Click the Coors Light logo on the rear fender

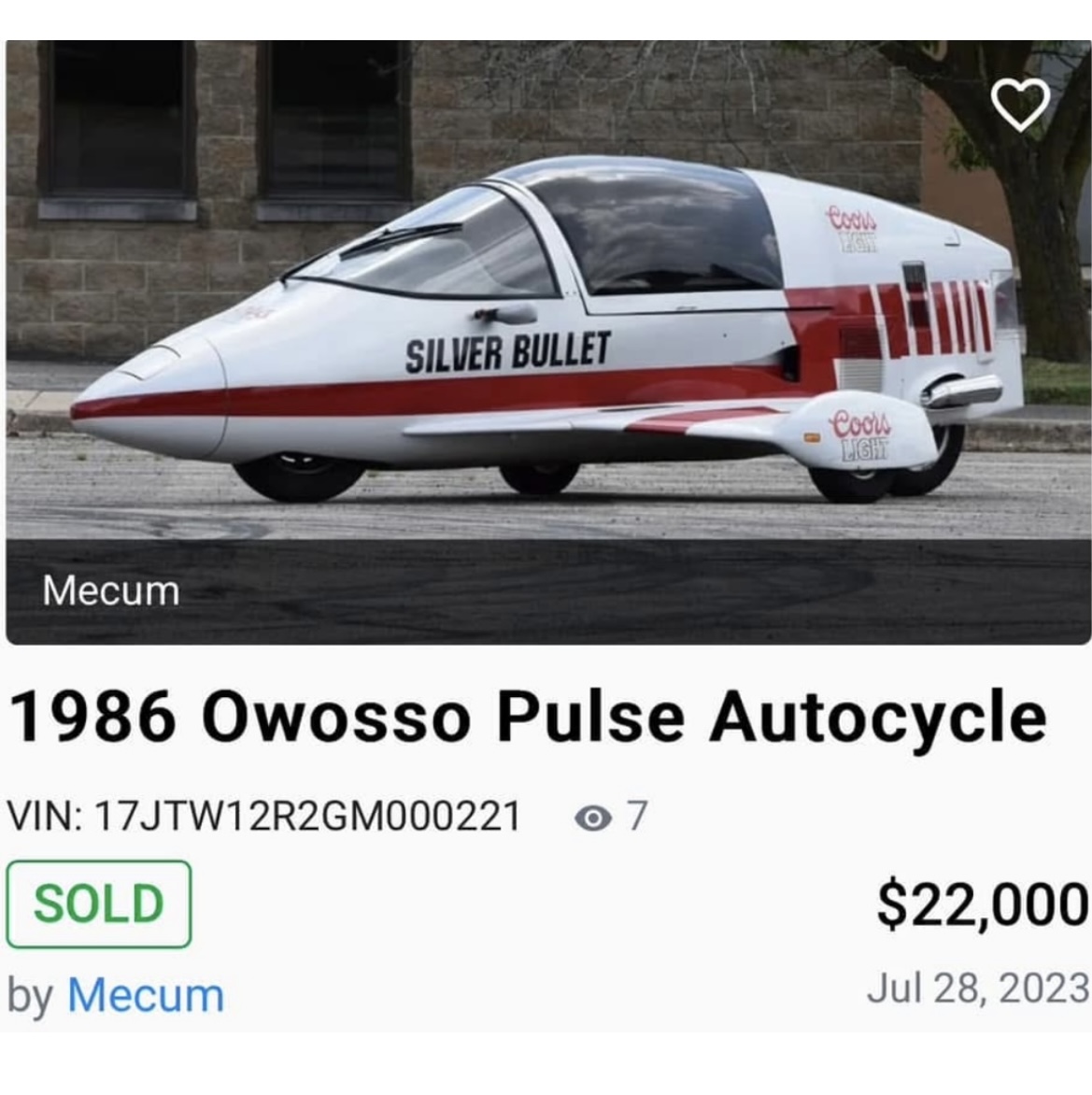(860, 435)
